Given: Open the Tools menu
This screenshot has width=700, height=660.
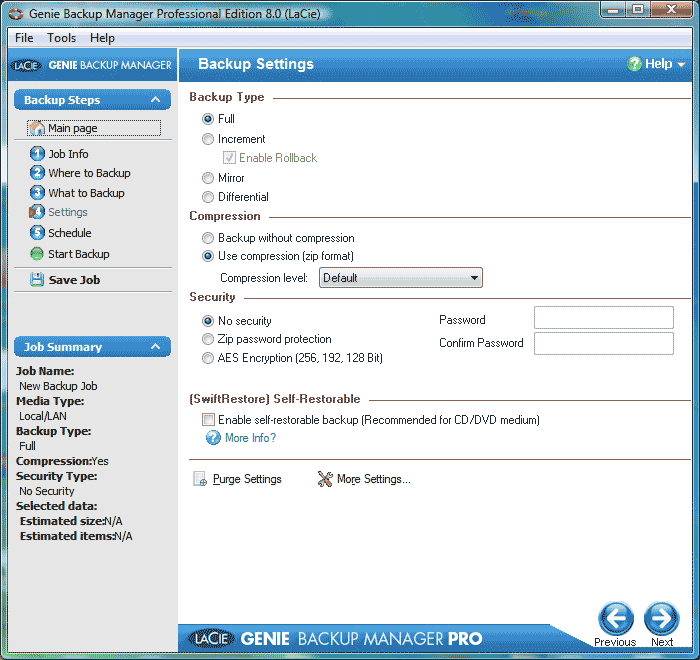Looking at the screenshot, I should click(x=62, y=38).
